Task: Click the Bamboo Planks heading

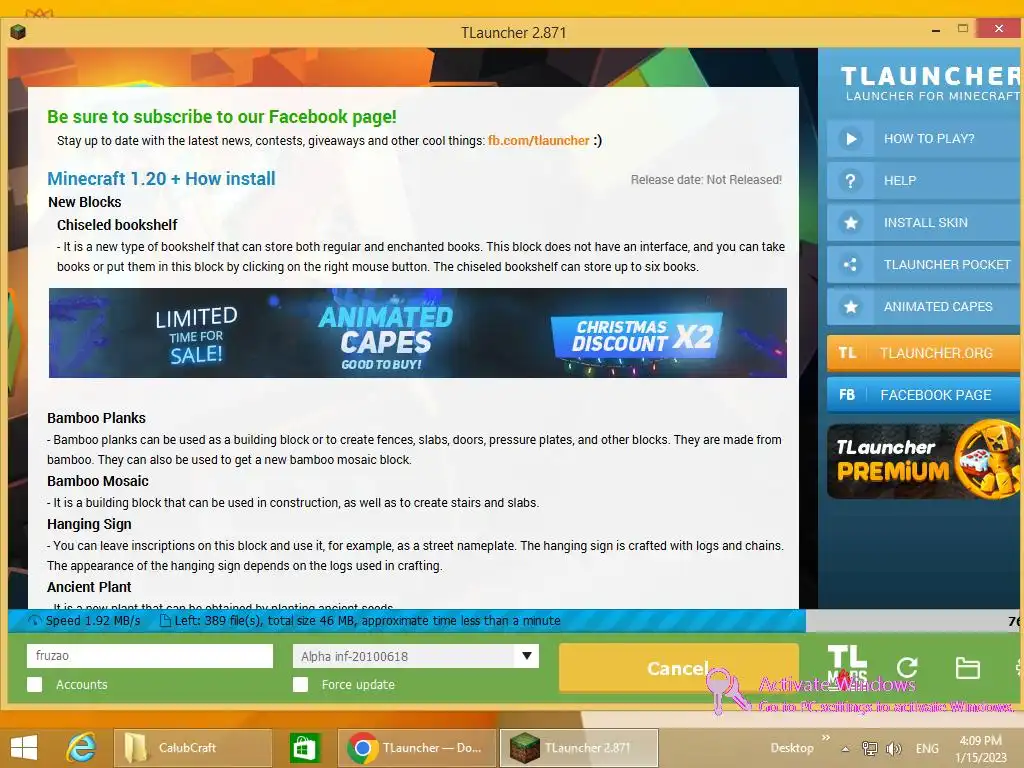Action: coord(96,418)
